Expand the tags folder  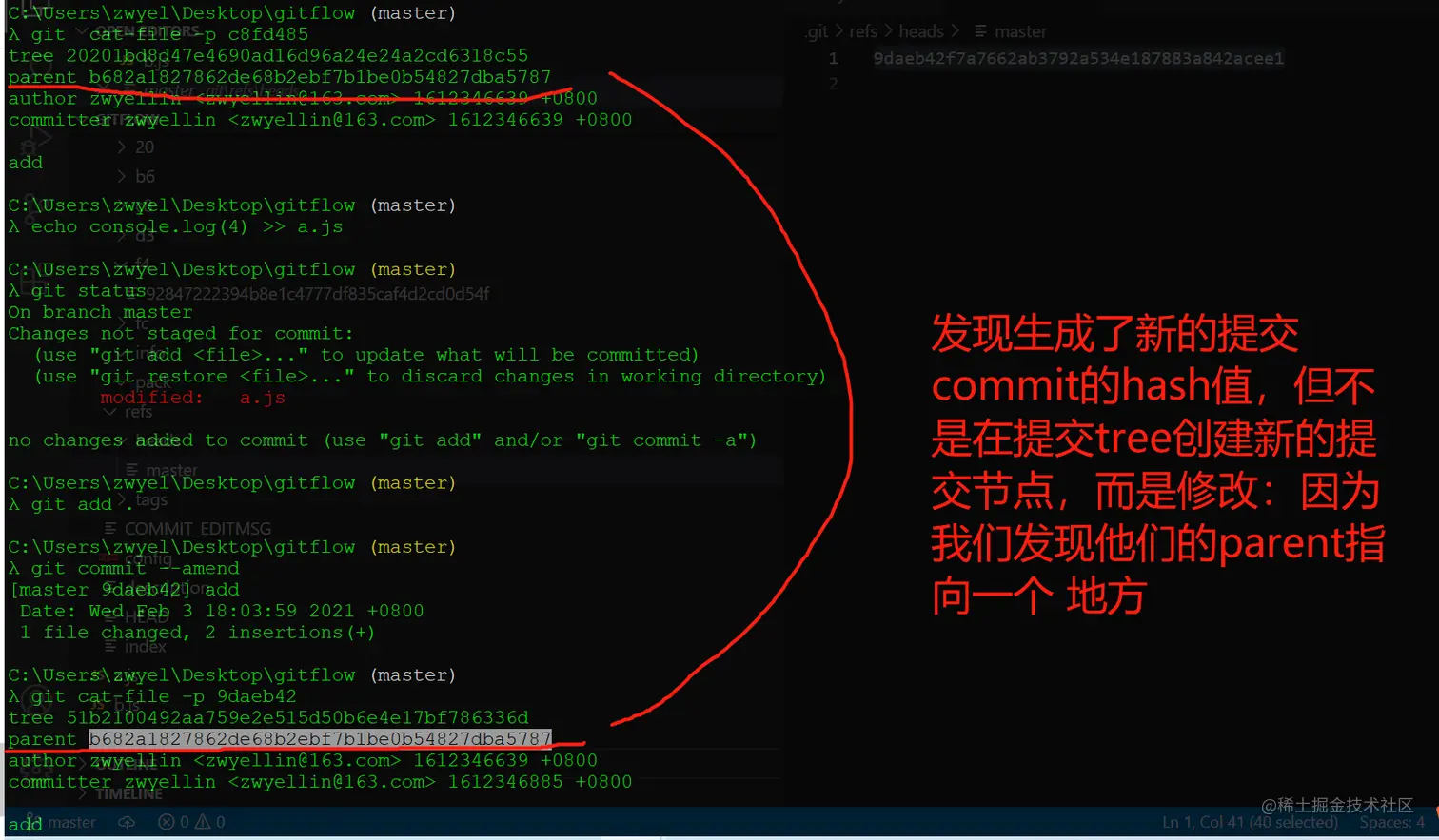pyautogui.click(x=143, y=499)
